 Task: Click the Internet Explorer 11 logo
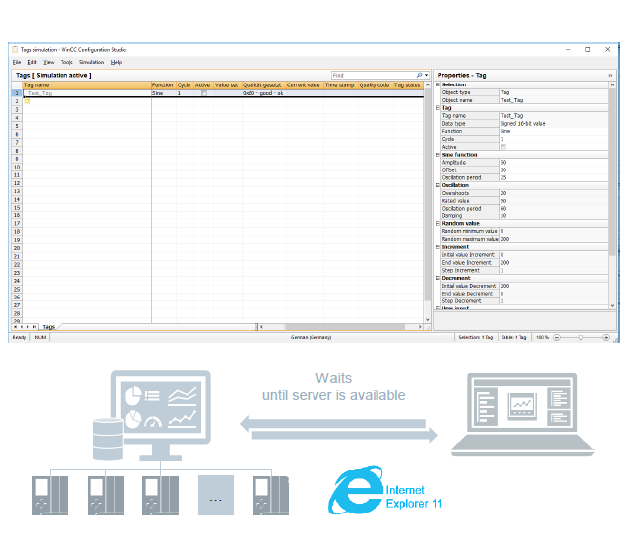tap(355, 490)
